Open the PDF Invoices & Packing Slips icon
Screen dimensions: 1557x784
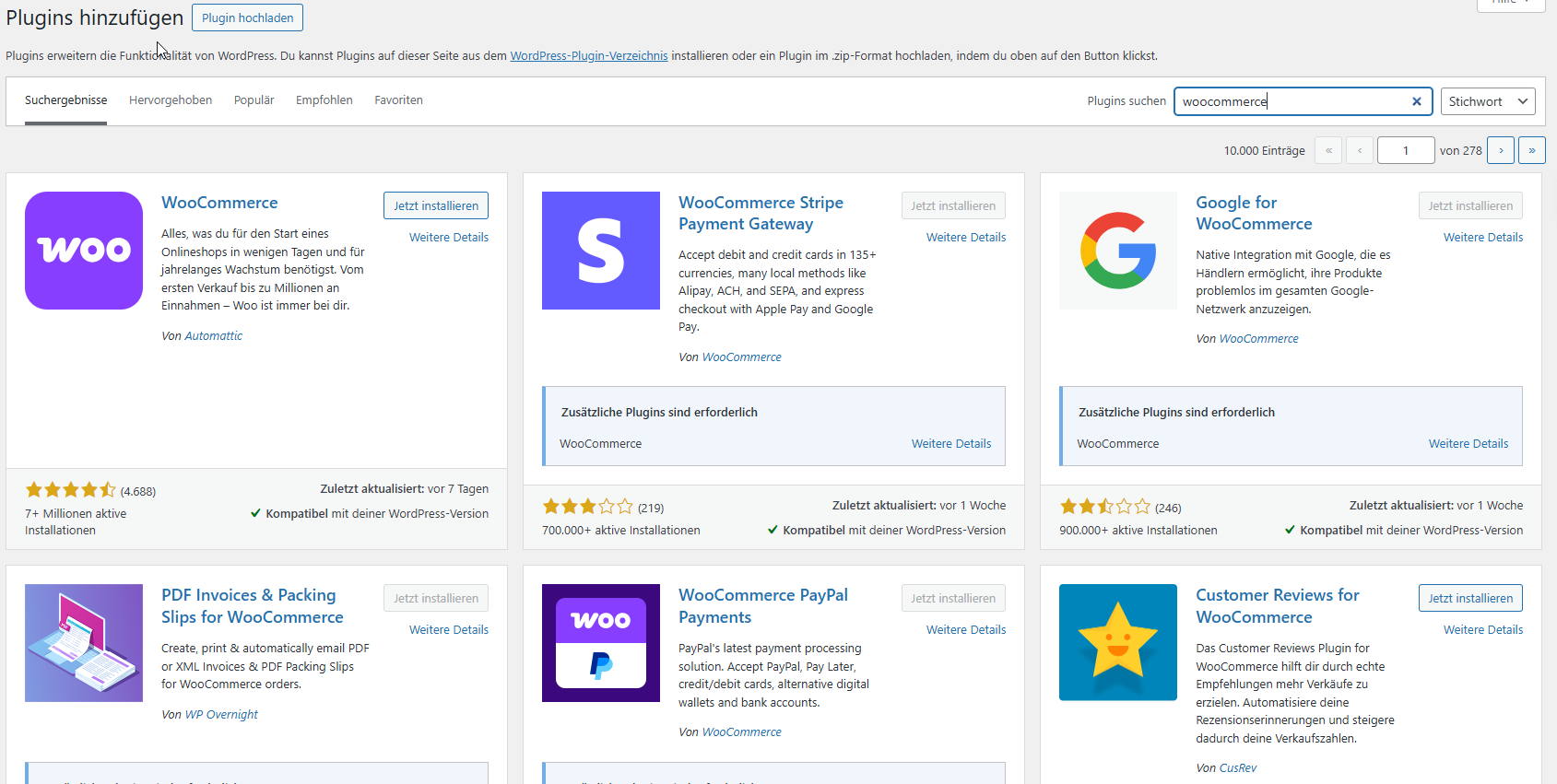coord(84,643)
